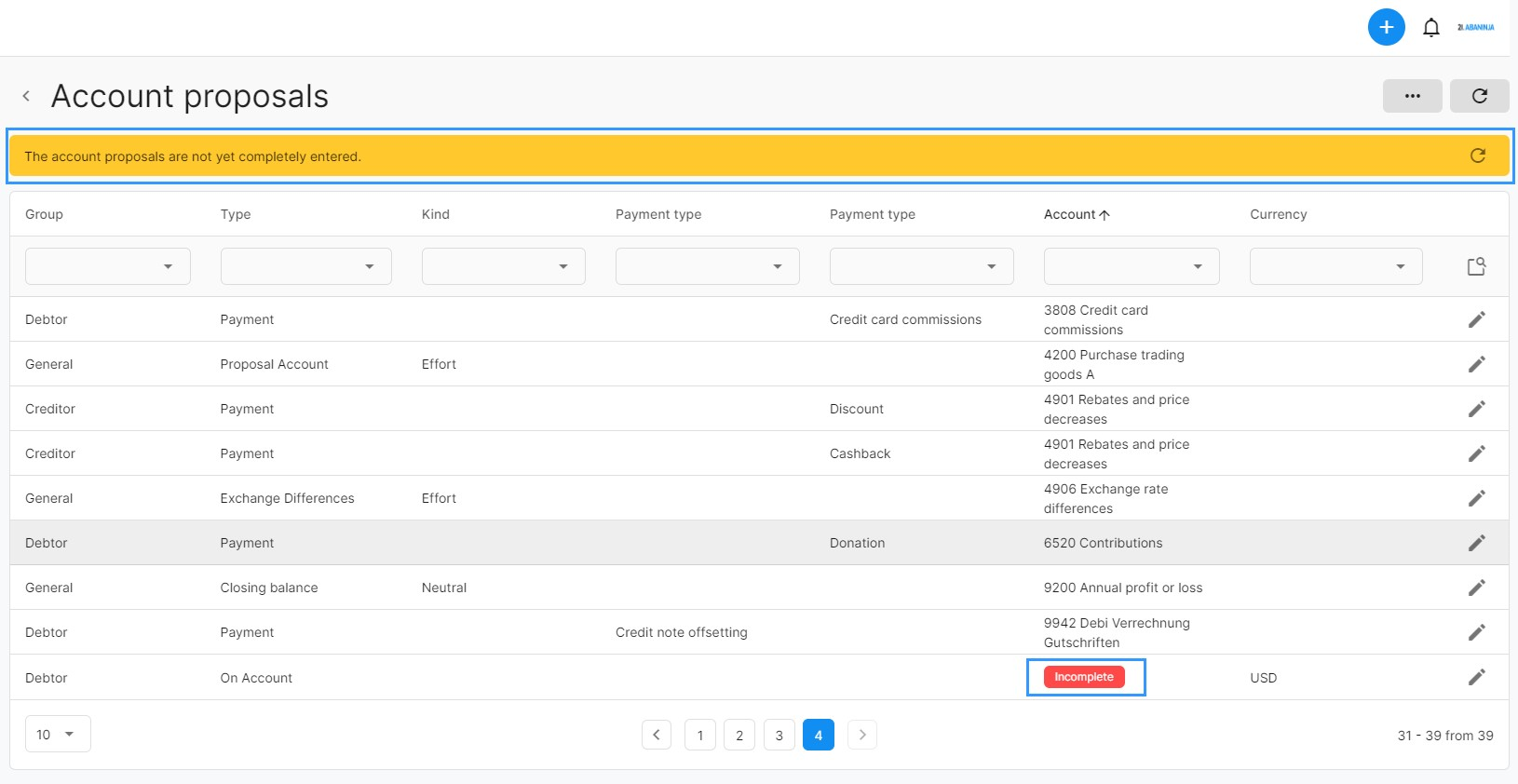
Task: Click the blue plus add button
Action: [x=1386, y=27]
